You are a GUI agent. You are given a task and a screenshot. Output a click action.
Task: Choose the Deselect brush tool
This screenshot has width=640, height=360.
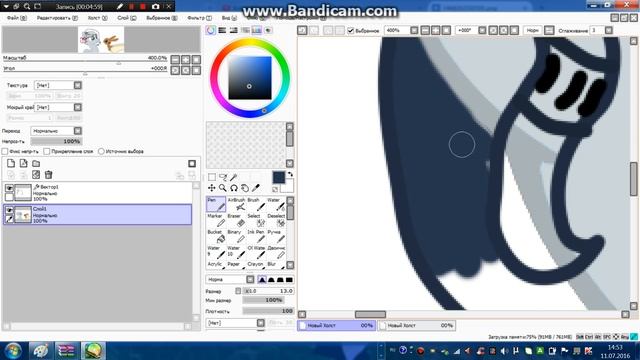click(276, 220)
